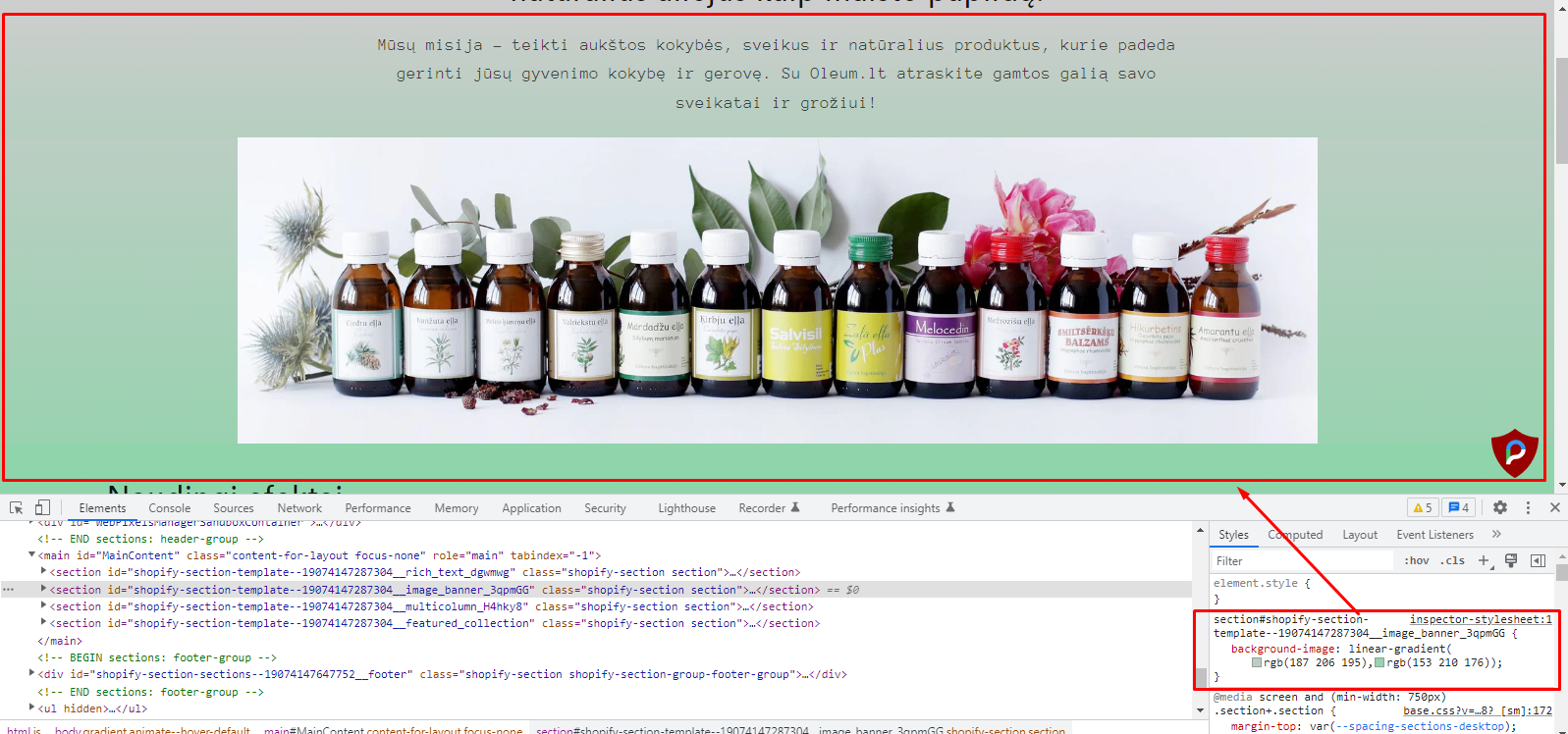Viewport: 1568px width, 734px height.
Task: Open color picker for rgb(153 210 176) swatch
Action: 1379,662
